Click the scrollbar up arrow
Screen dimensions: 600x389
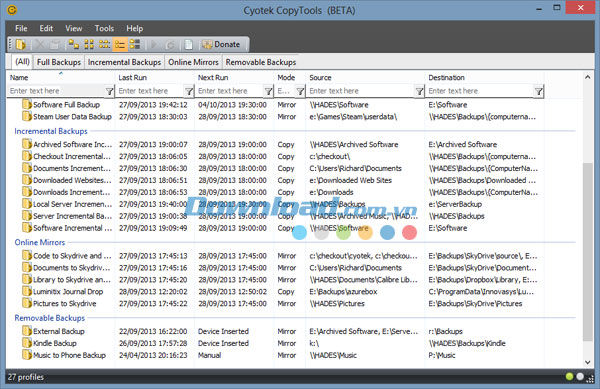coord(587,77)
